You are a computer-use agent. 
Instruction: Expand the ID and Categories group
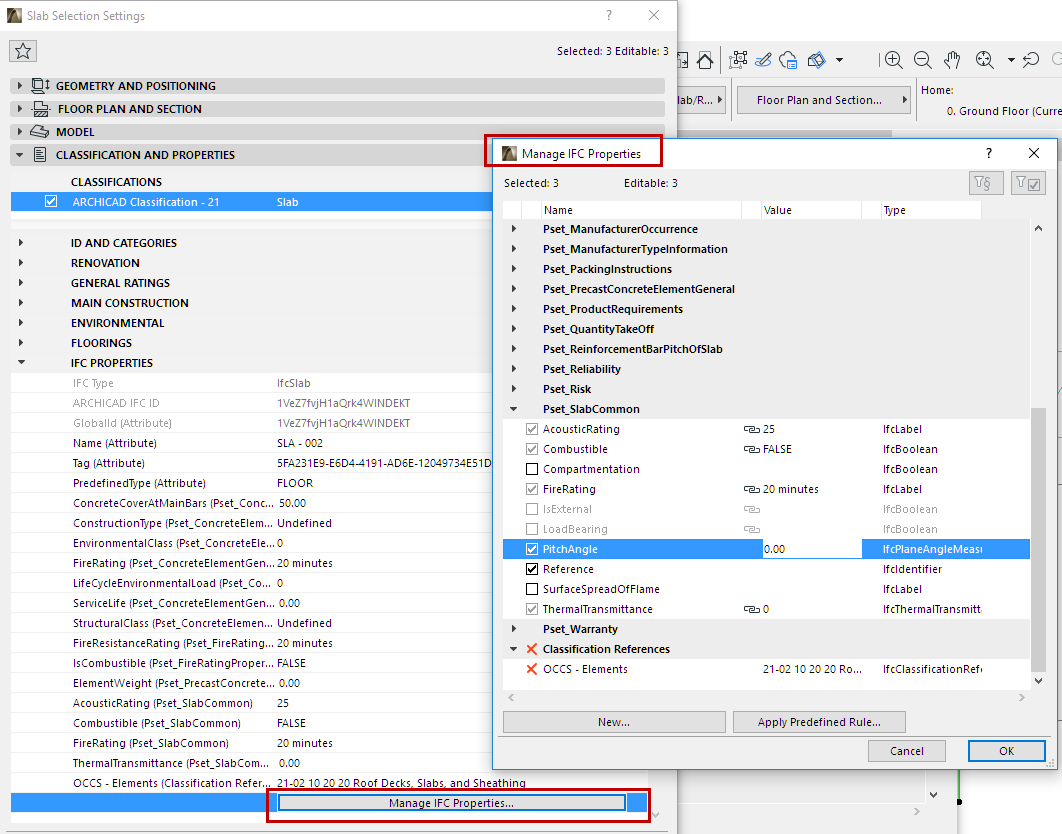coord(21,243)
